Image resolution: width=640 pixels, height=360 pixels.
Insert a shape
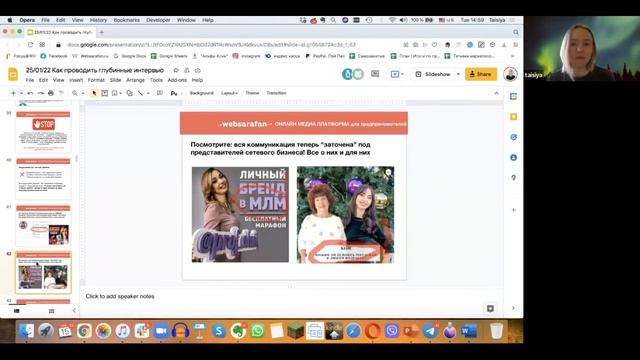coord(129,93)
